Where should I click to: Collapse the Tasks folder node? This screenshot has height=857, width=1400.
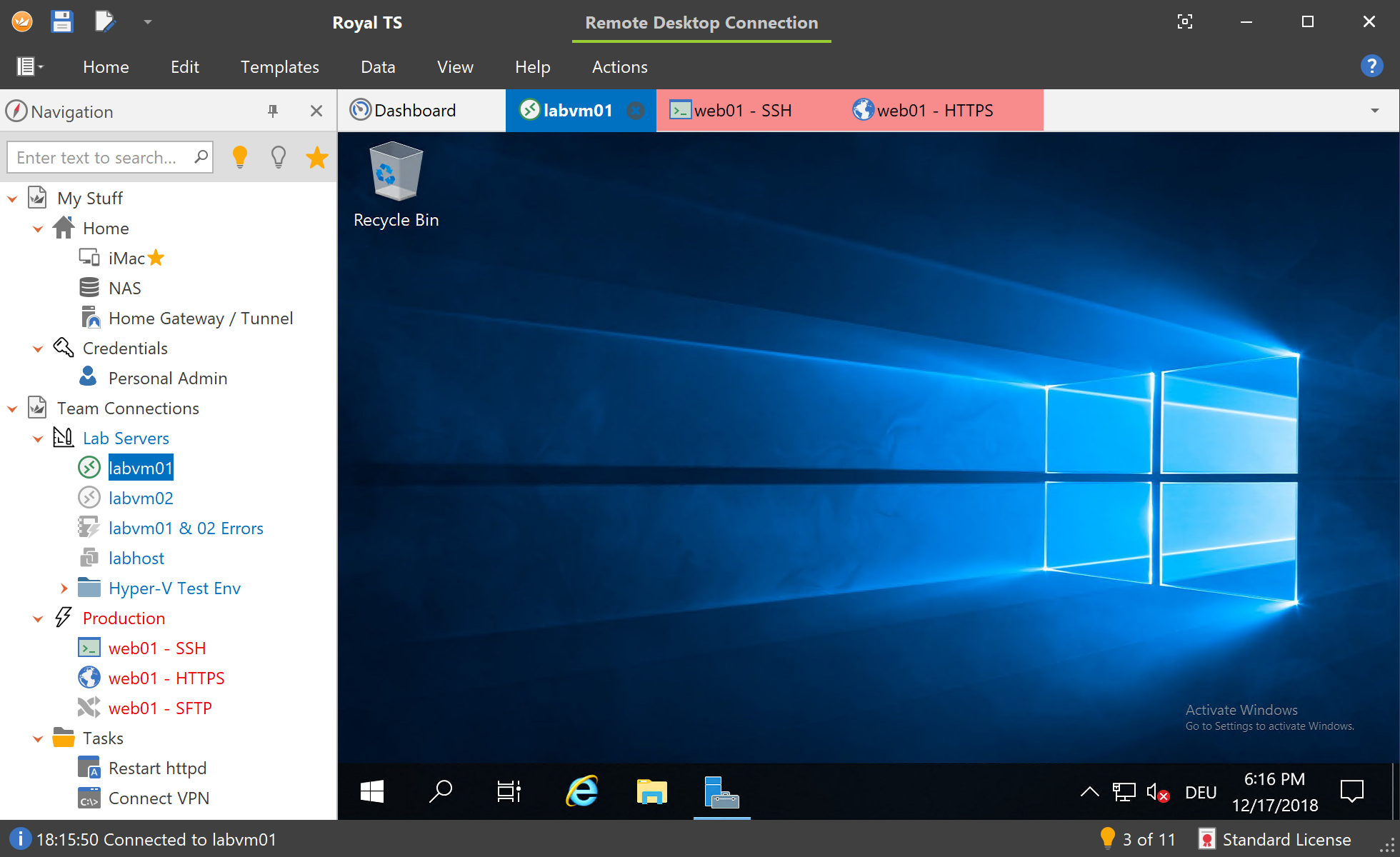click(38, 738)
